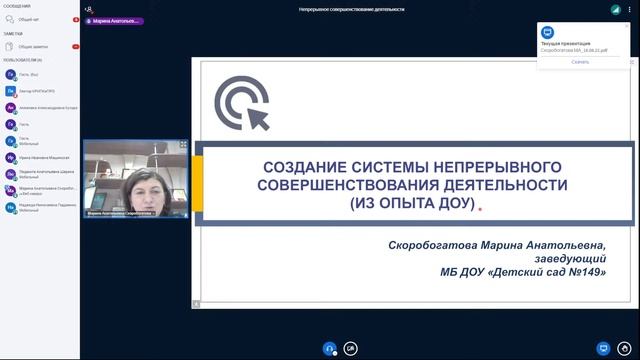Image resolution: width=640 pixels, height=360 pixels.
Task: Open the public chat «Общий чат»
Action: (x=40, y=20)
